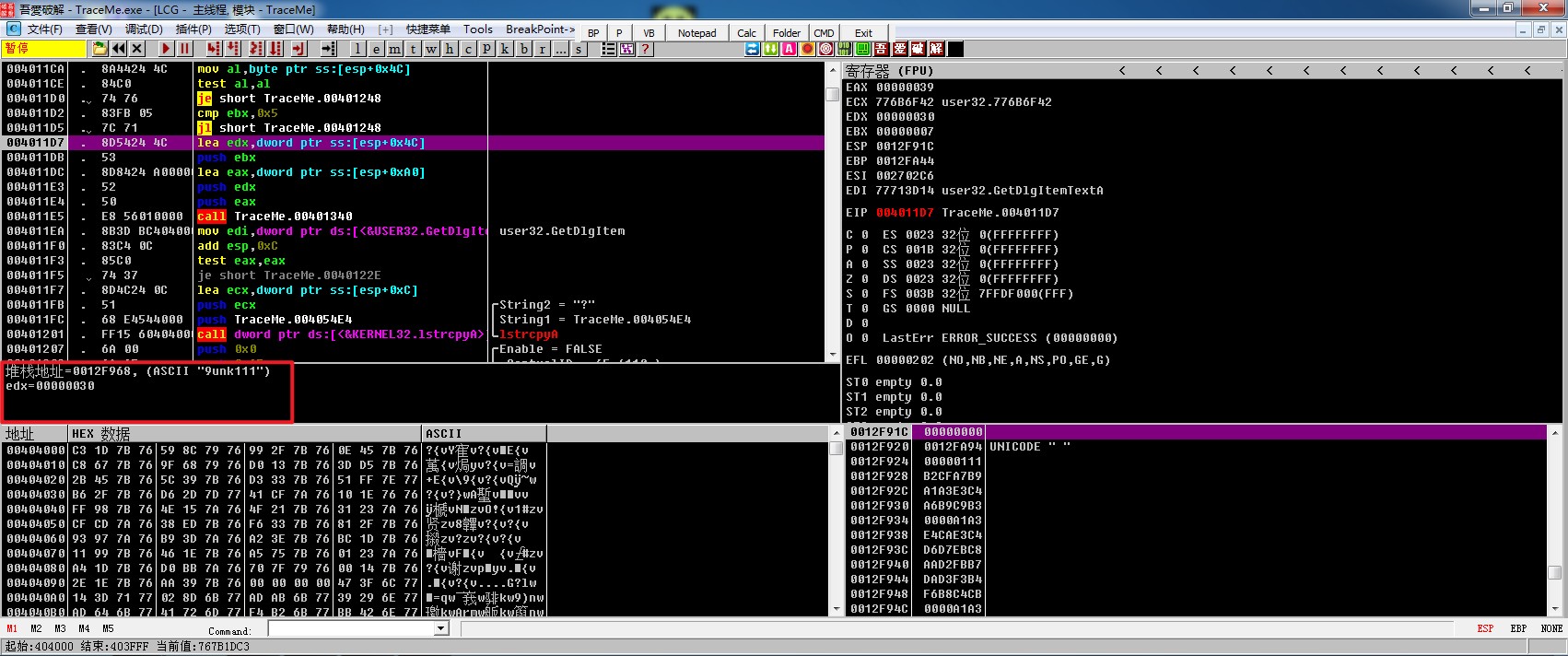Click the Open file folder icon
The image size is (1568, 656).
(99, 49)
